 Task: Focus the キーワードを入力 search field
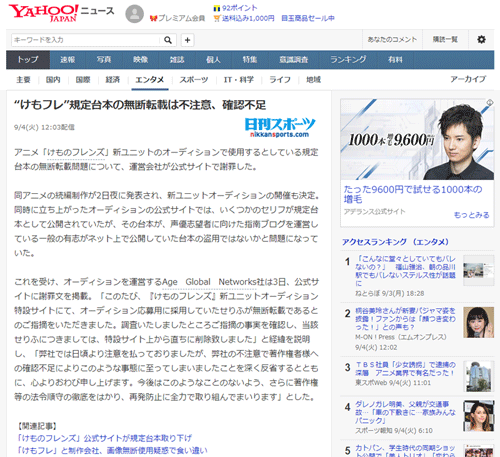(86, 40)
